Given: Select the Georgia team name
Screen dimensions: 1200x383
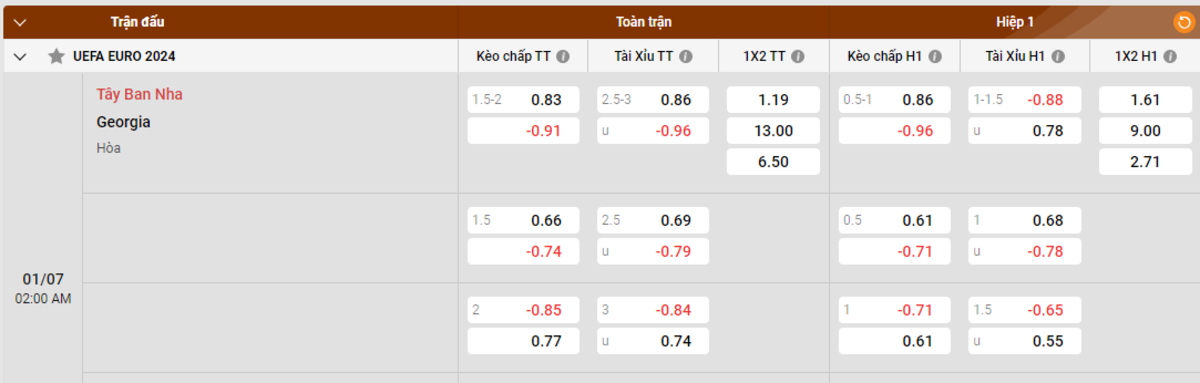Looking at the screenshot, I should pyautogui.click(x=124, y=122).
